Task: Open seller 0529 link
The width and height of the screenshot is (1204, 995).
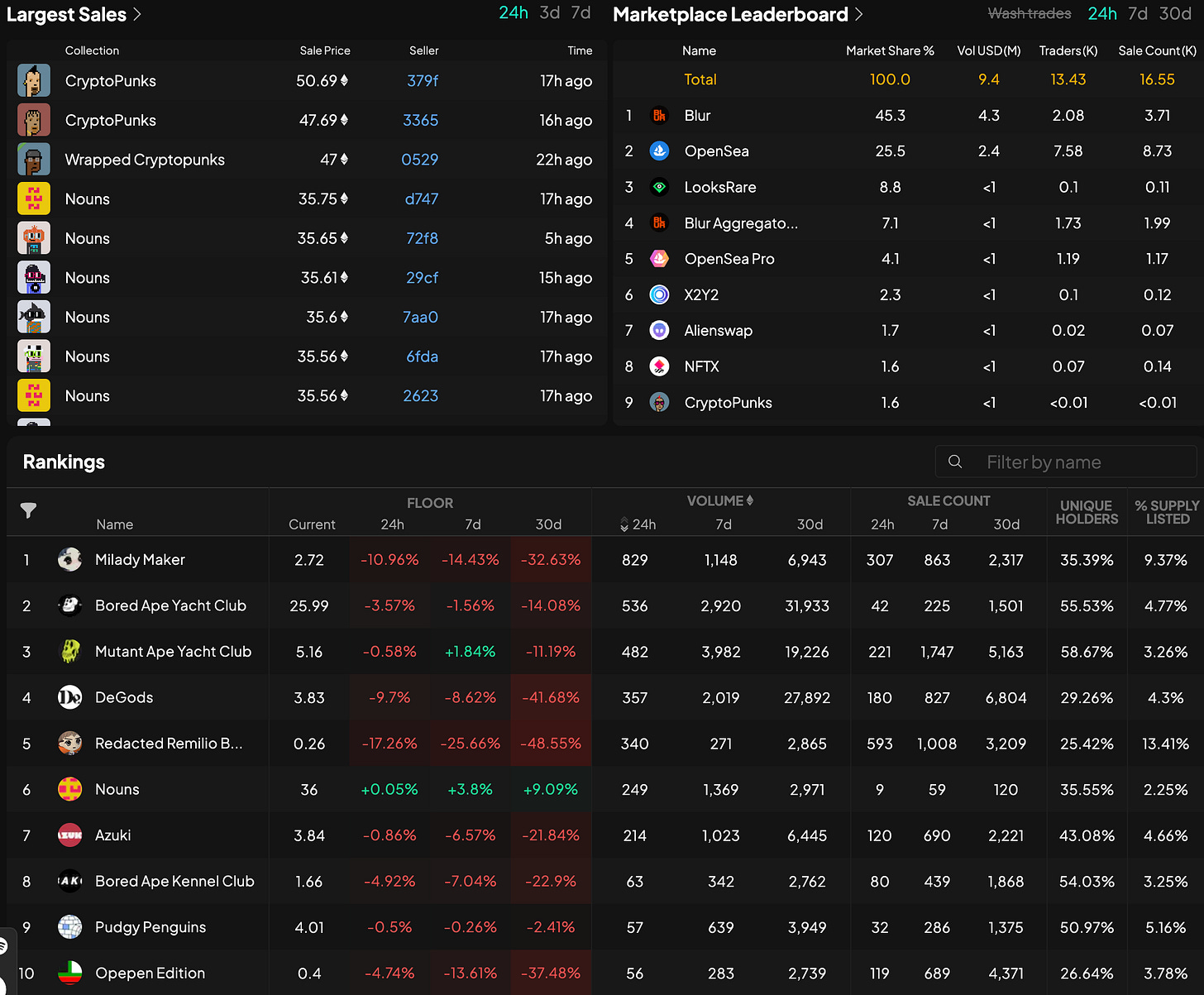Action: pyautogui.click(x=420, y=160)
